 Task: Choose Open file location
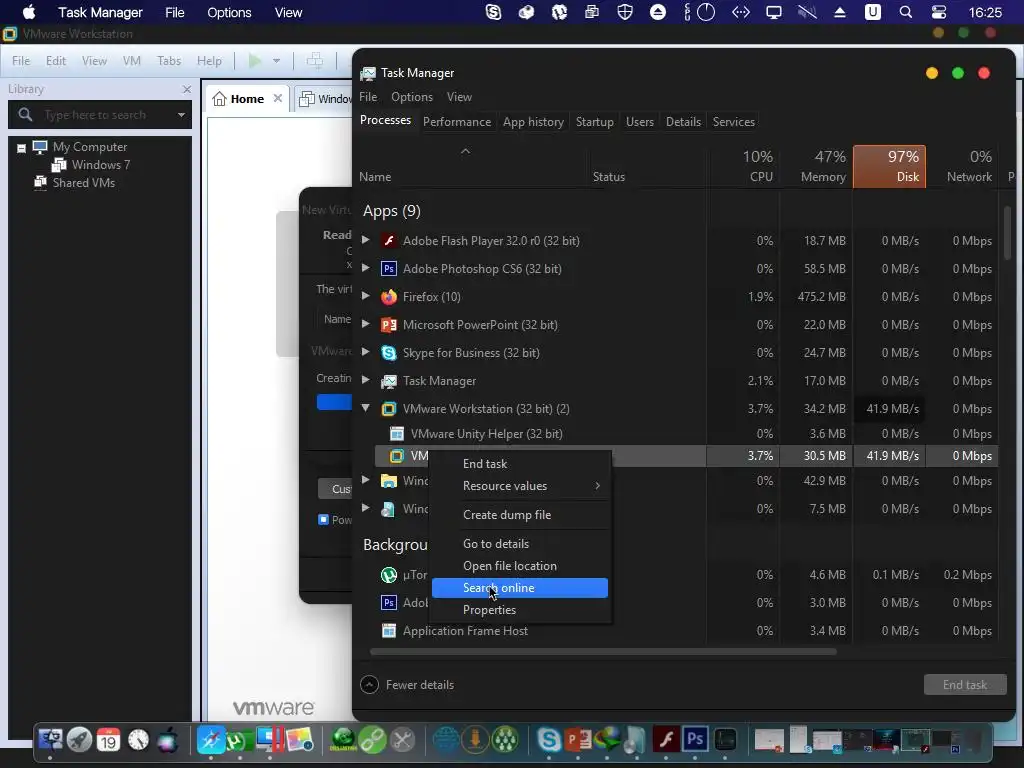(520, 566)
